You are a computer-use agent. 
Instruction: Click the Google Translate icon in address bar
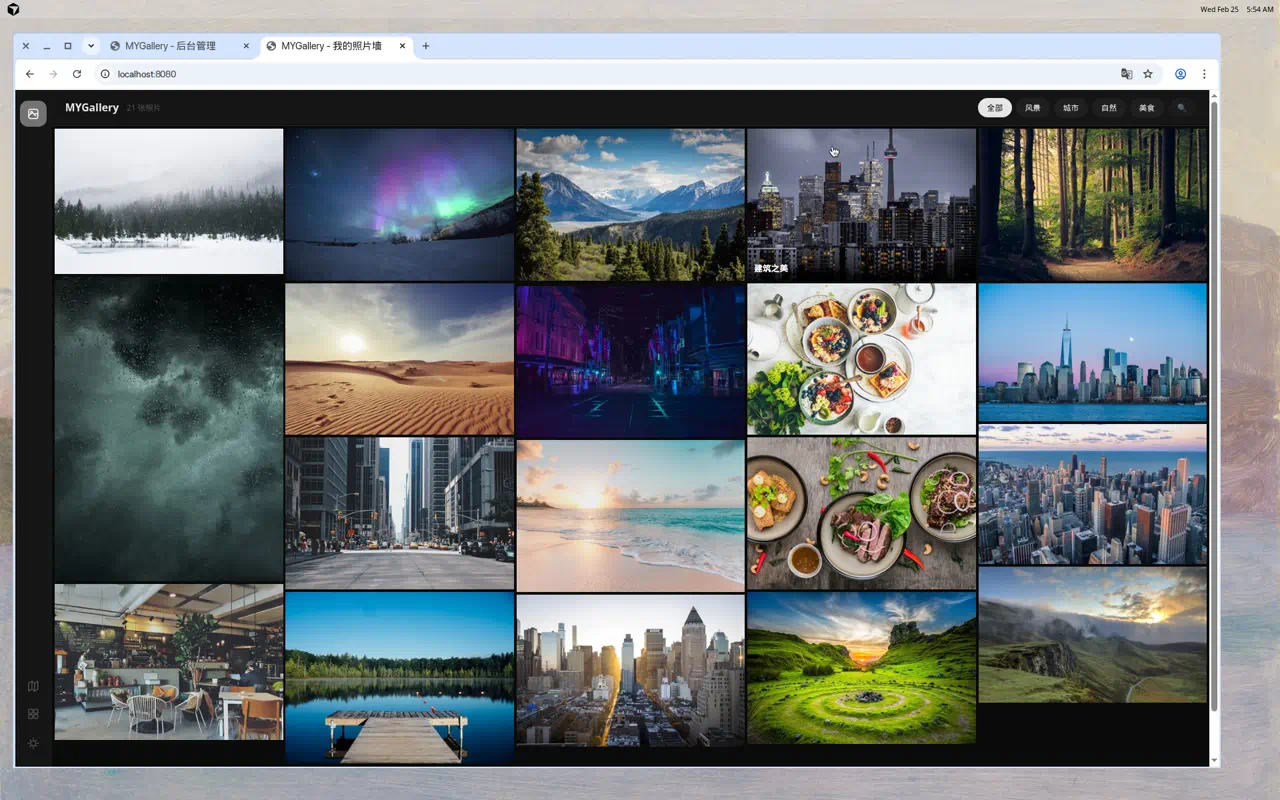click(1127, 74)
